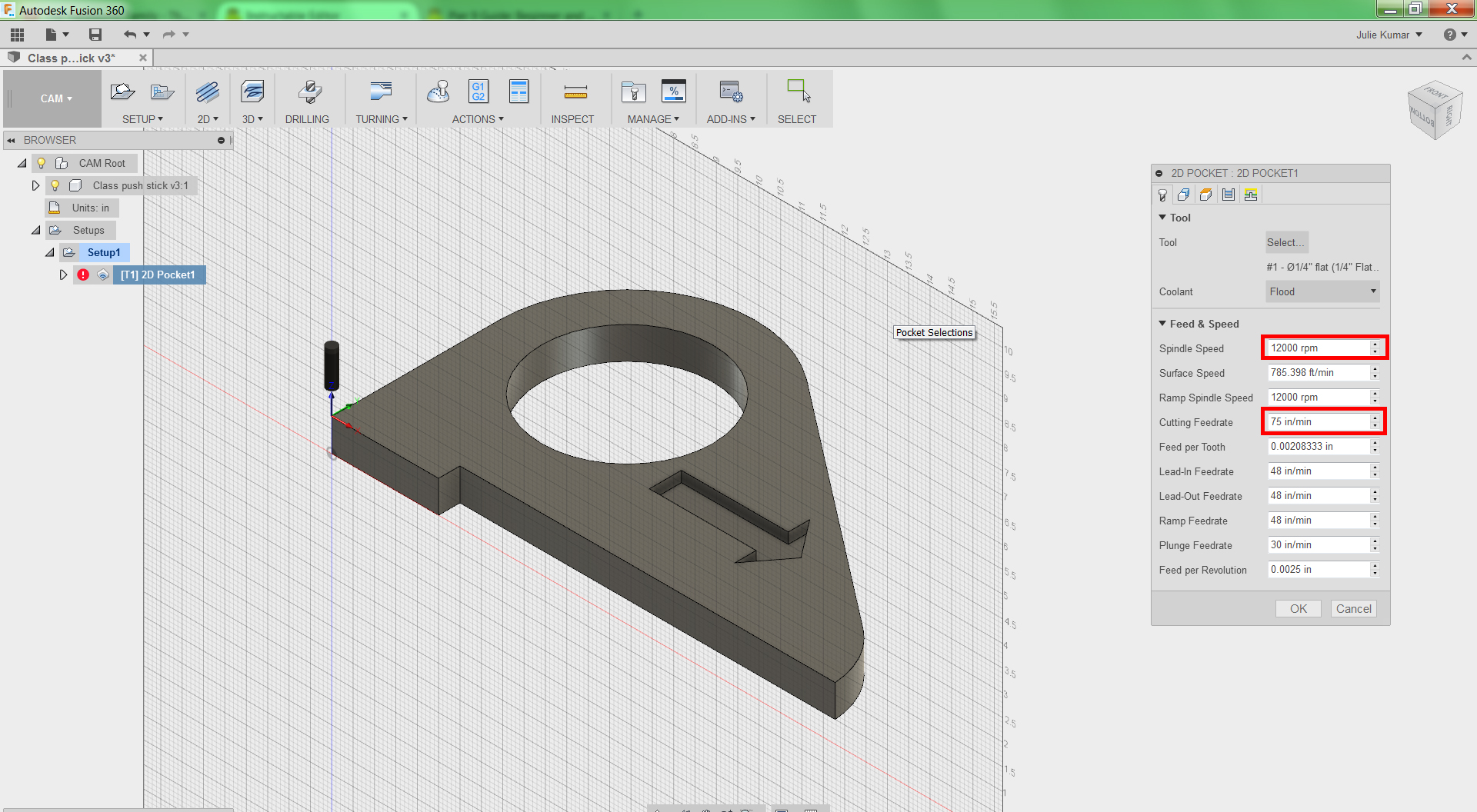The image size is (1477, 812).
Task: Click the 2D milling strategy icon
Action: [208, 92]
